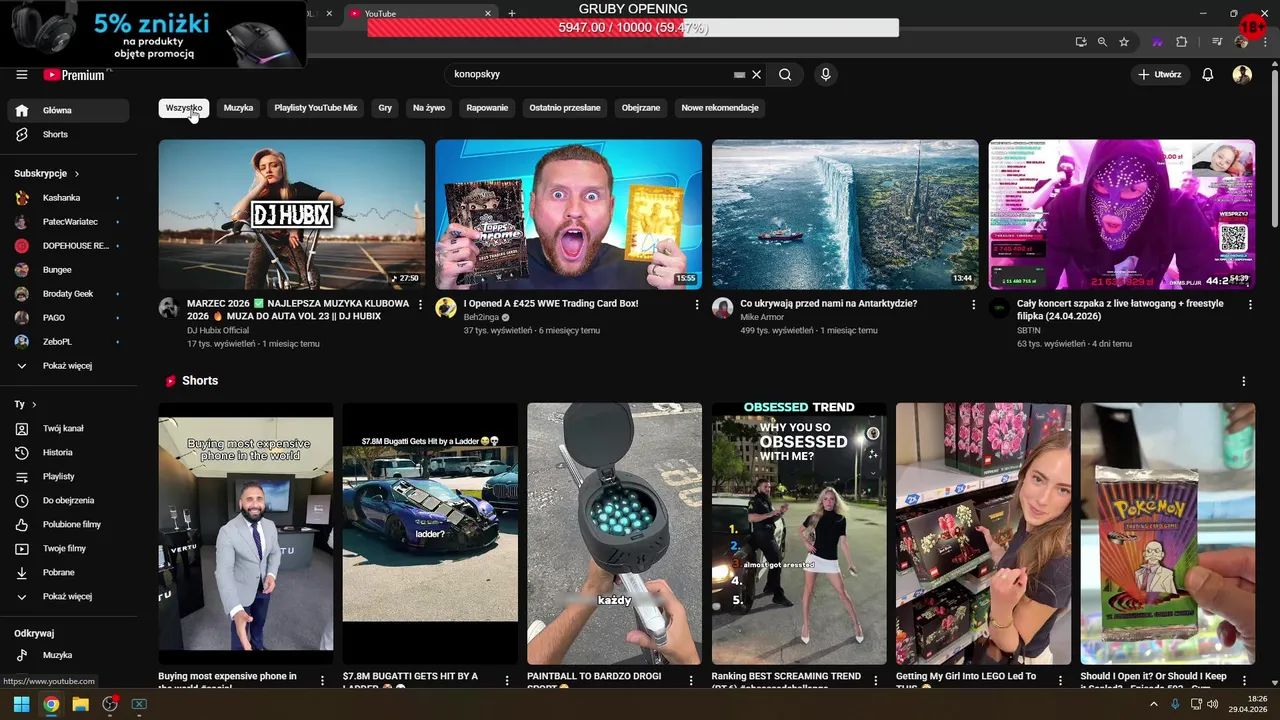Clear the search box text
The height and width of the screenshot is (720, 1280).
pos(757,74)
